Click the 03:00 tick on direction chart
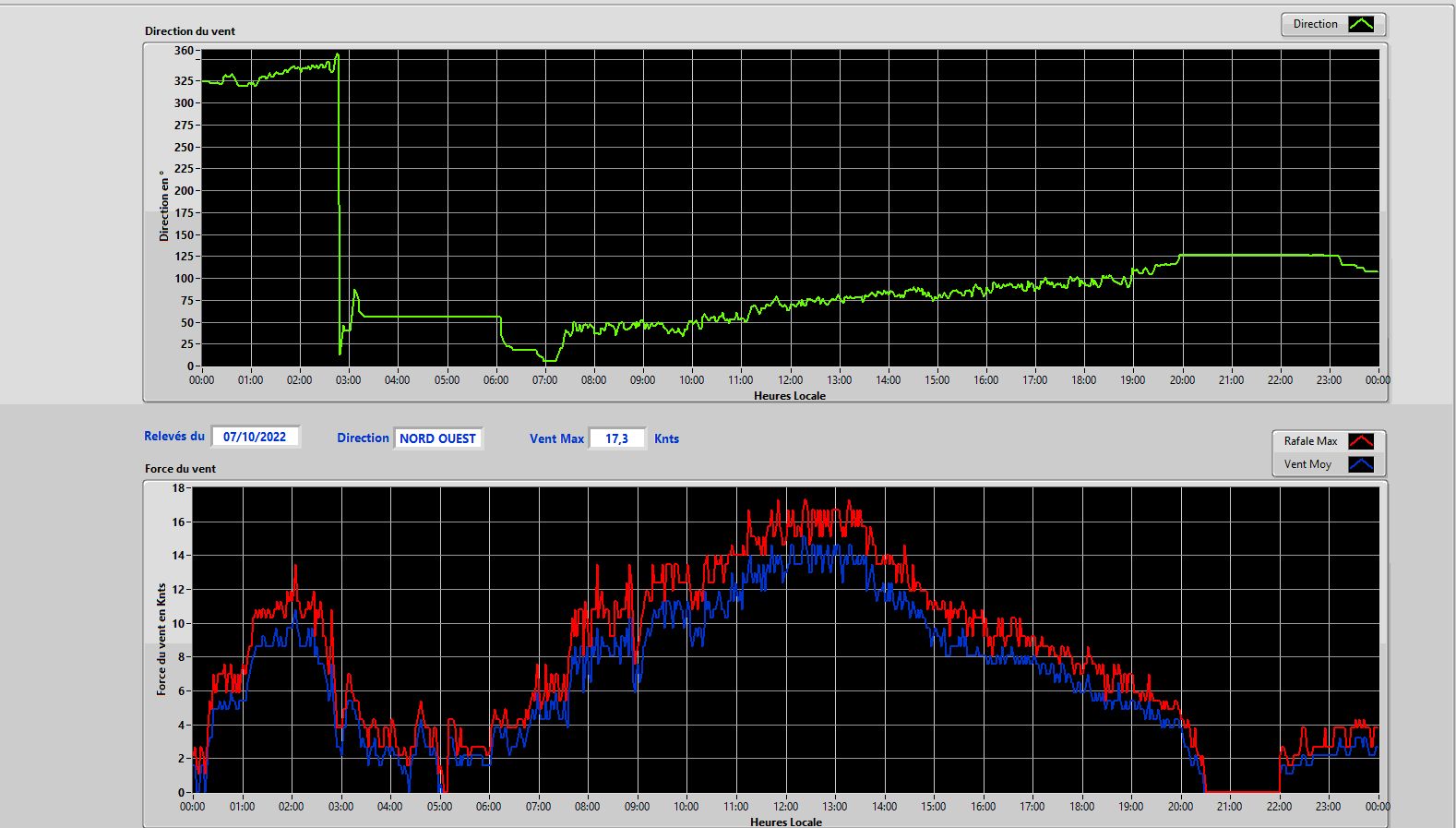This screenshot has width=1456, height=828. (349, 379)
